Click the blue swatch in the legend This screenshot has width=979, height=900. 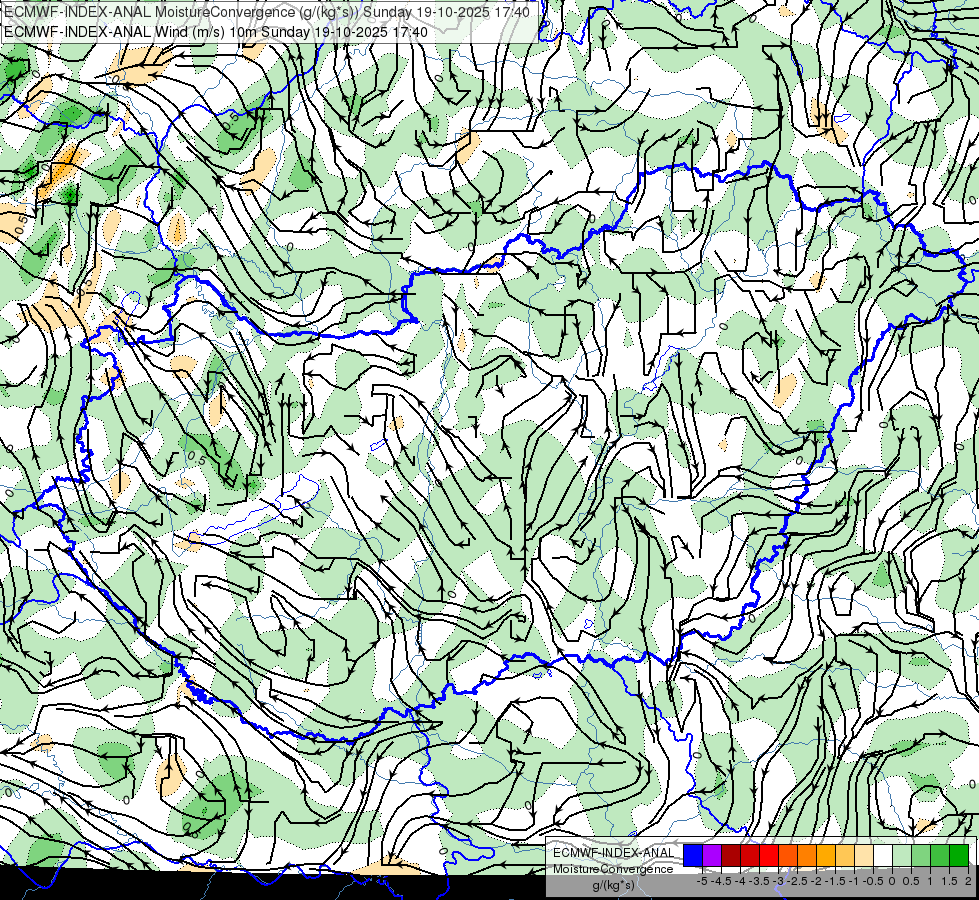pos(693,855)
